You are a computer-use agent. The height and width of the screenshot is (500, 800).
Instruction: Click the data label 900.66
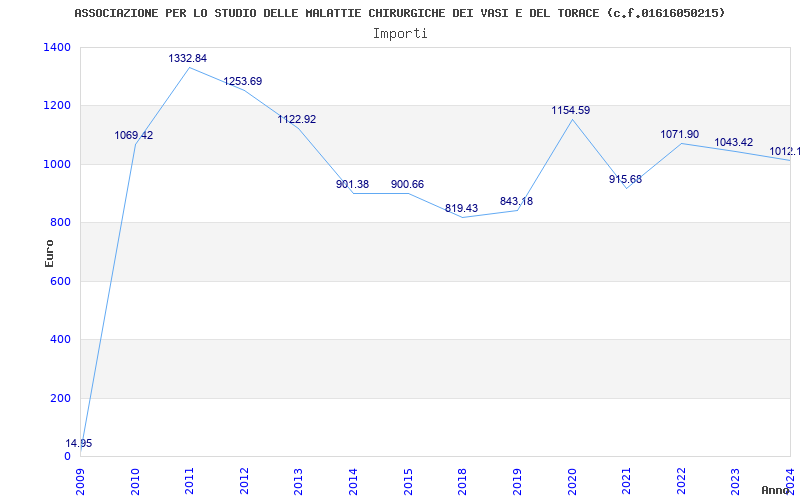[x=408, y=184]
